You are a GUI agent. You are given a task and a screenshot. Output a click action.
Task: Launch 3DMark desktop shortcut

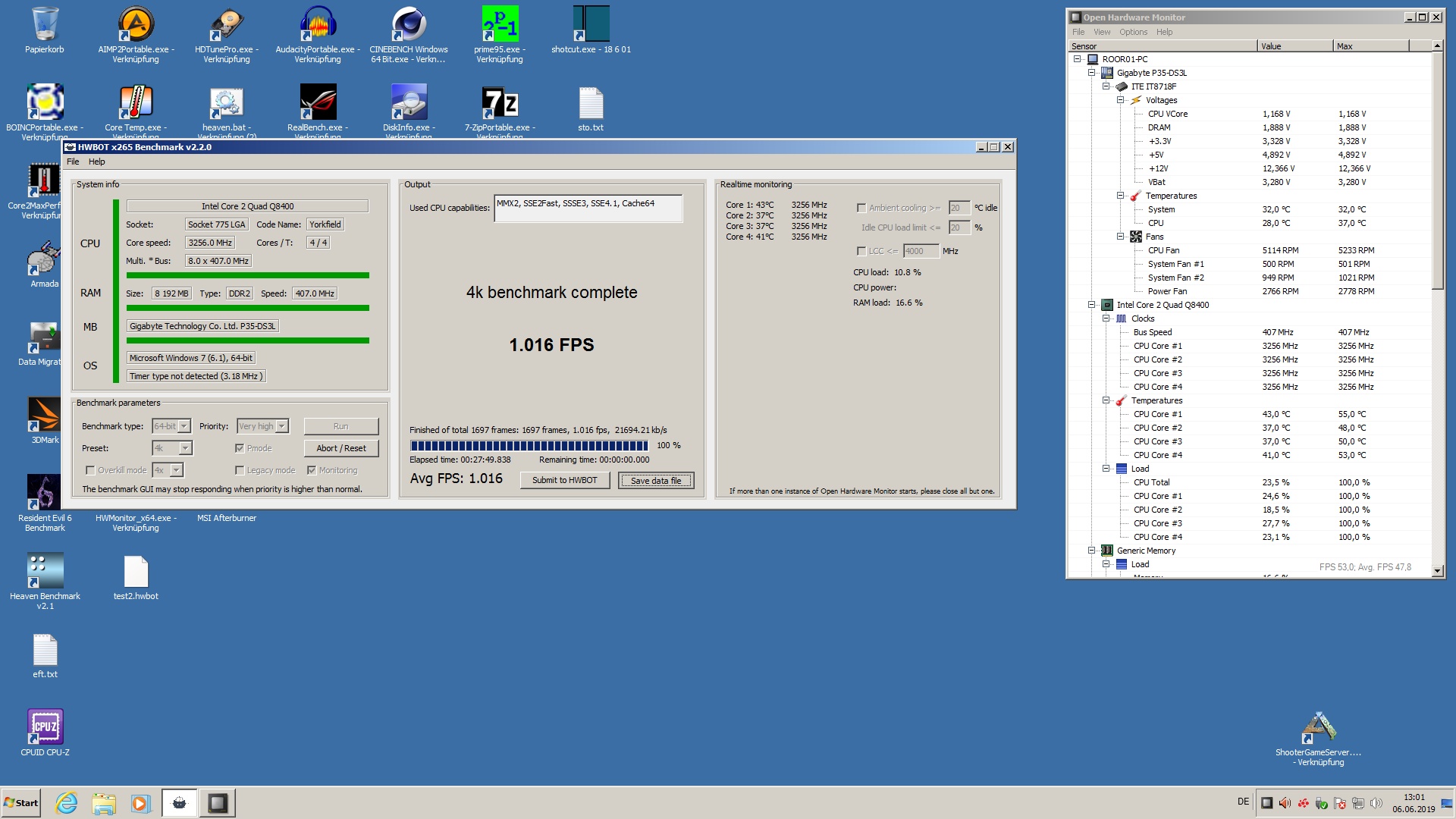click(45, 415)
